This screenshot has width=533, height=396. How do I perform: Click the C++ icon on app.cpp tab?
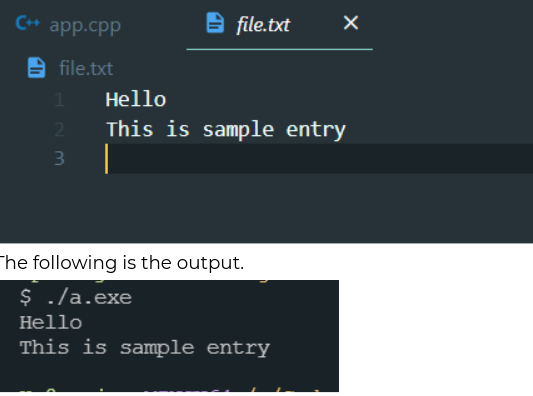pos(28,23)
